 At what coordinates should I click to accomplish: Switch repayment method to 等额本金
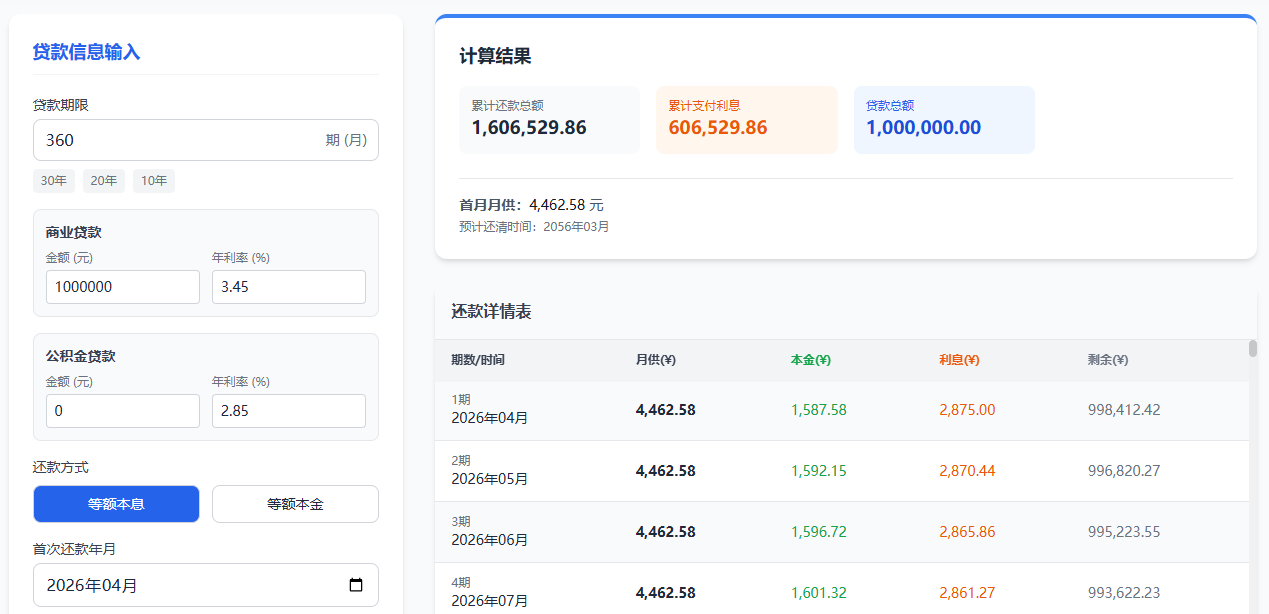[295, 504]
